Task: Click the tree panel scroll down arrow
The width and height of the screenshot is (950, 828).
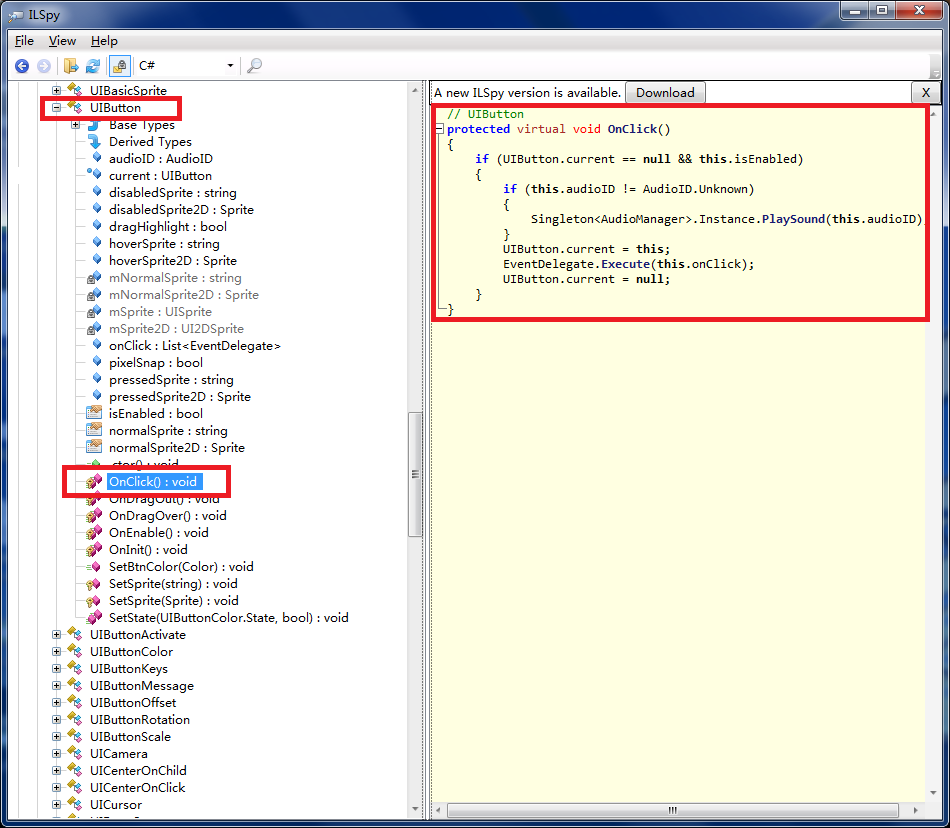Action: (x=415, y=809)
